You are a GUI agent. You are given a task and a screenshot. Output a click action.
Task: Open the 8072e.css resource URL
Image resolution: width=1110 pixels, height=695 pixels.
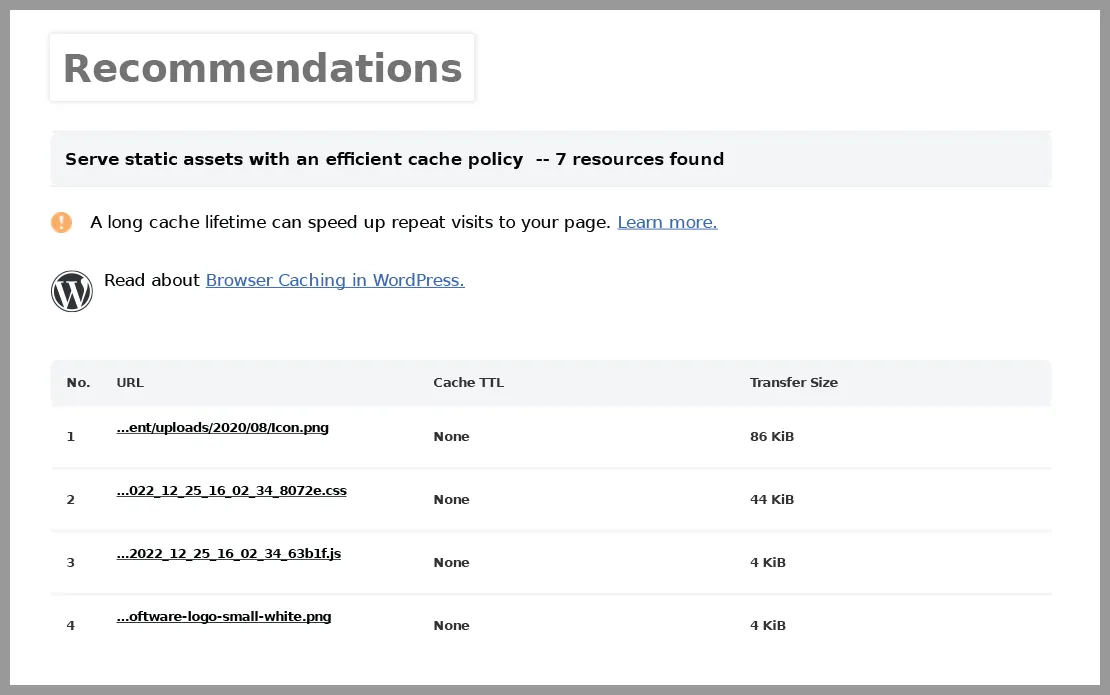pos(231,490)
